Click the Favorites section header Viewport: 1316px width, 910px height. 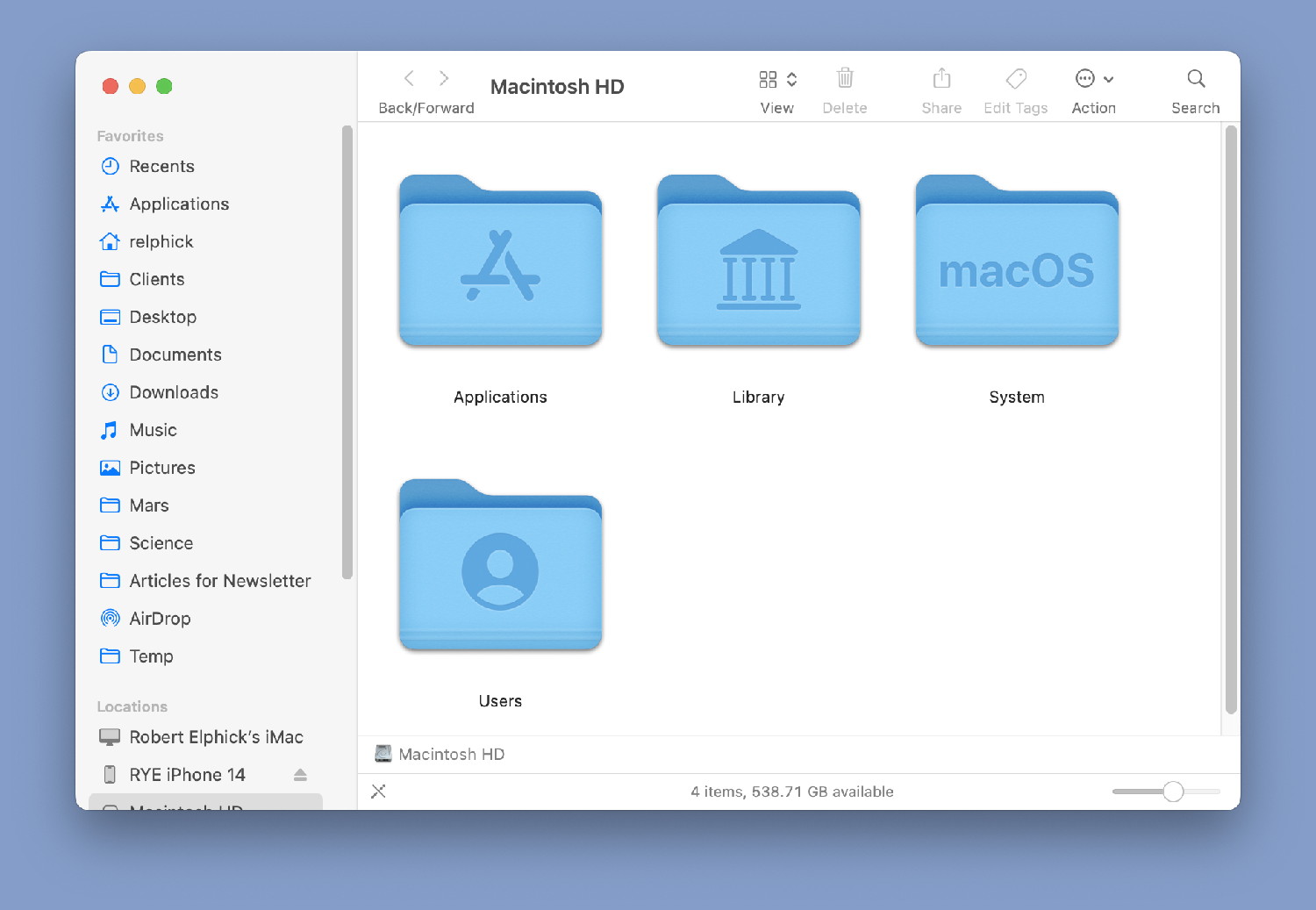(x=131, y=136)
